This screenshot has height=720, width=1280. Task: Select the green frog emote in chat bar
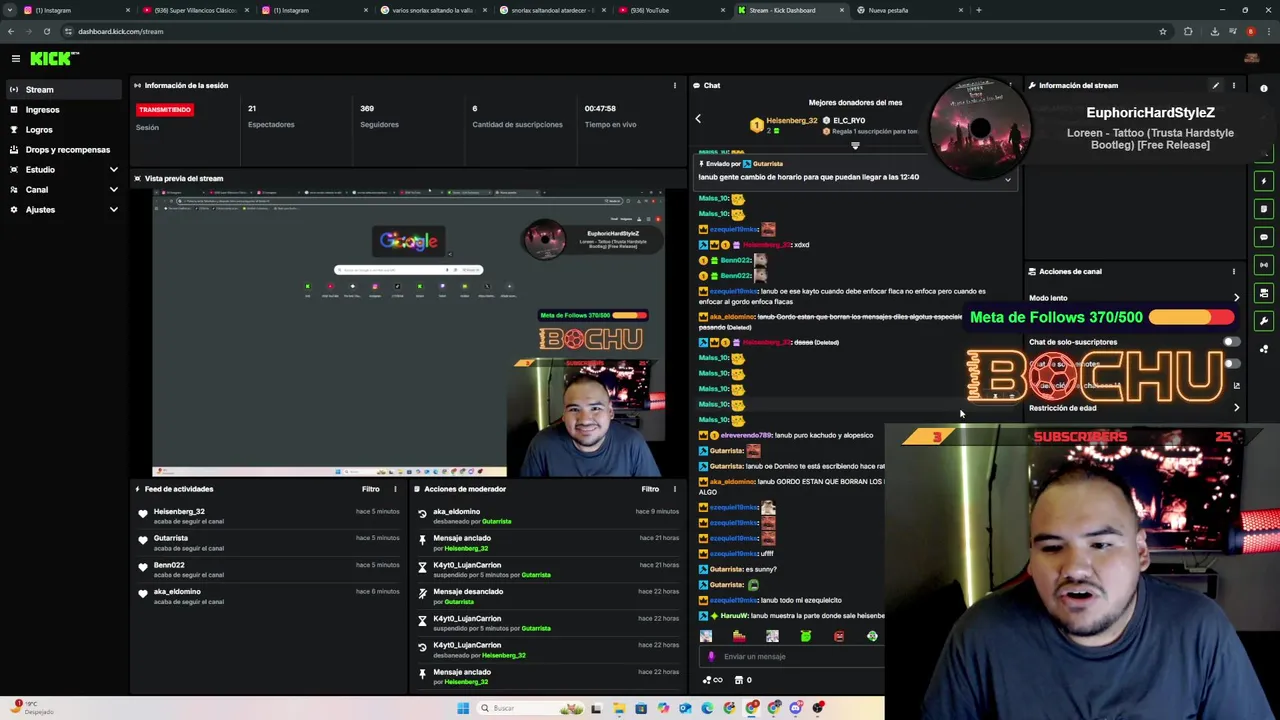(x=805, y=636)
